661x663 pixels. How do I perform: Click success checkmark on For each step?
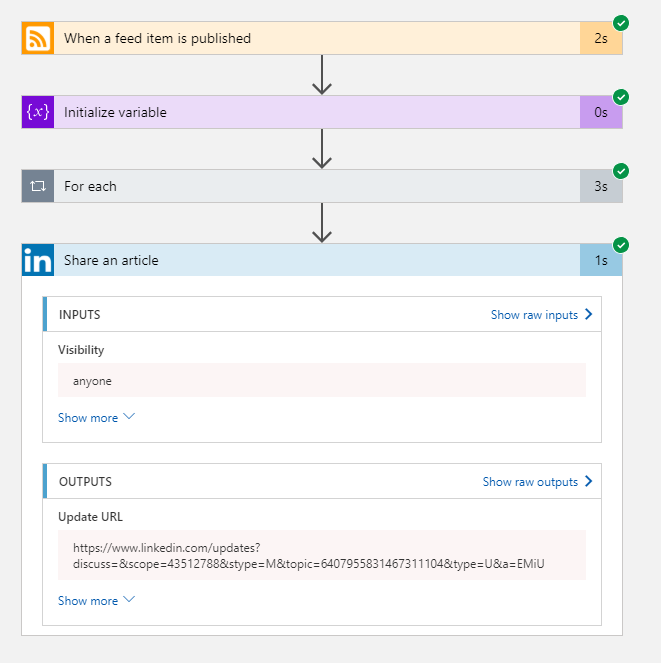pyautogui.click(x=621, y=171)
